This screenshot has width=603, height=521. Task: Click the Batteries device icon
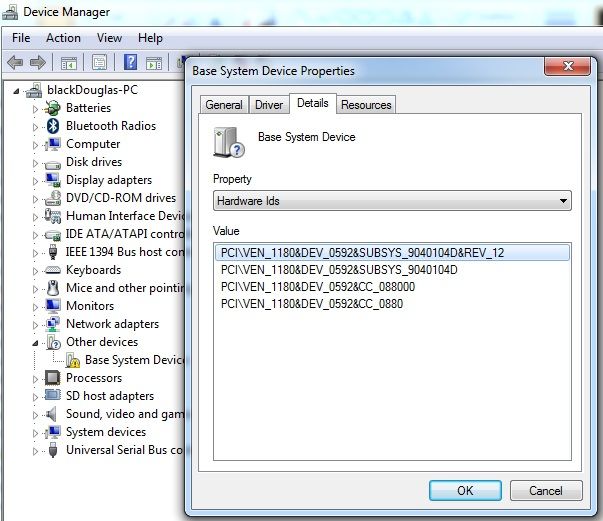tap(53, 108)
